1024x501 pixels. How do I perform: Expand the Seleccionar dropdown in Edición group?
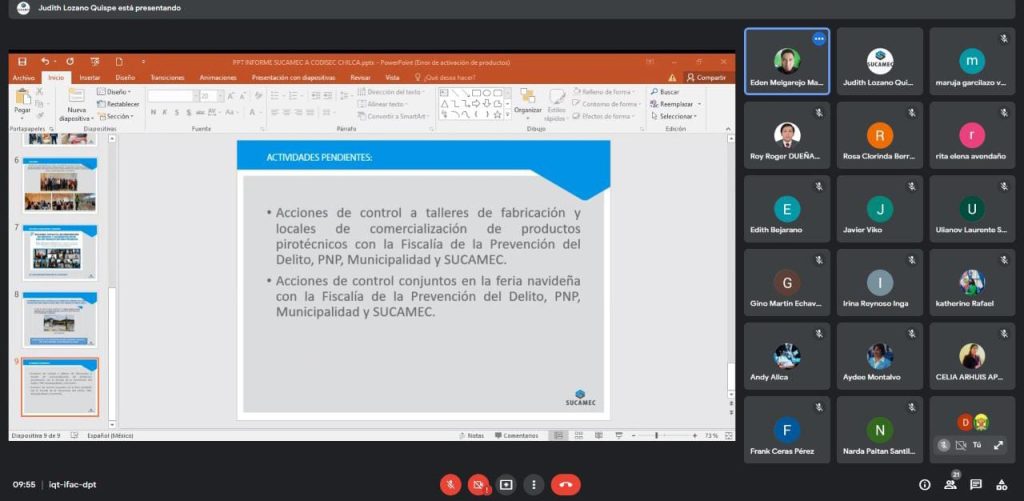click(x=678, y=116)
